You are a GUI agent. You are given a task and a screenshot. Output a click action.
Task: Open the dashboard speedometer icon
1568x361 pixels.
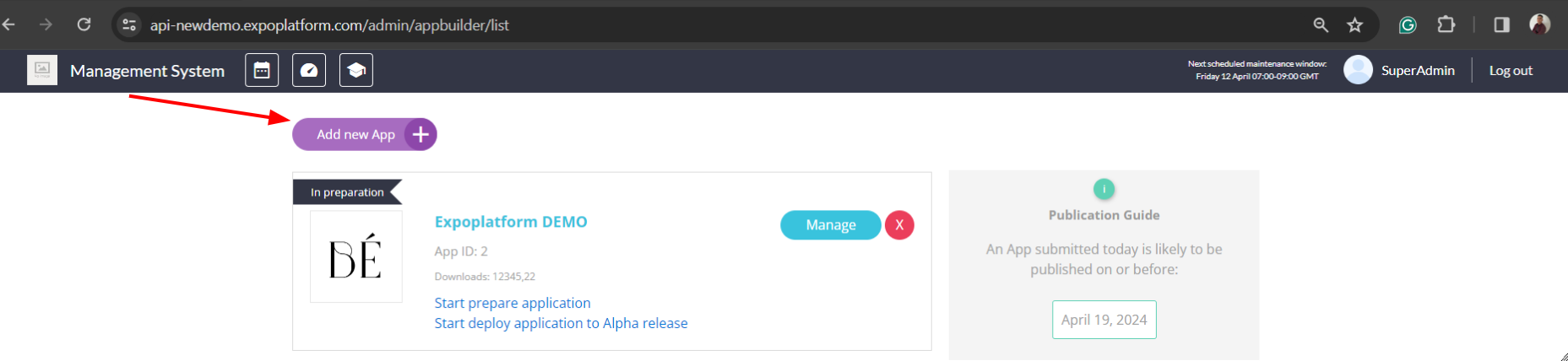click(309, 70)
